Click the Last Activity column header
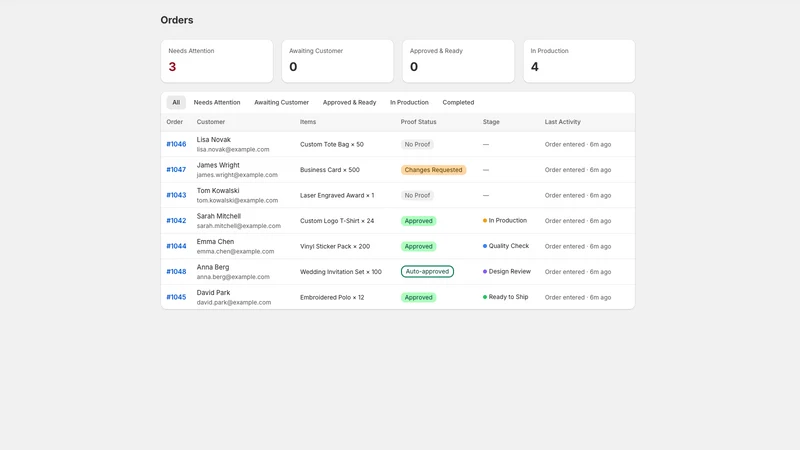 (x=562, y=122)
